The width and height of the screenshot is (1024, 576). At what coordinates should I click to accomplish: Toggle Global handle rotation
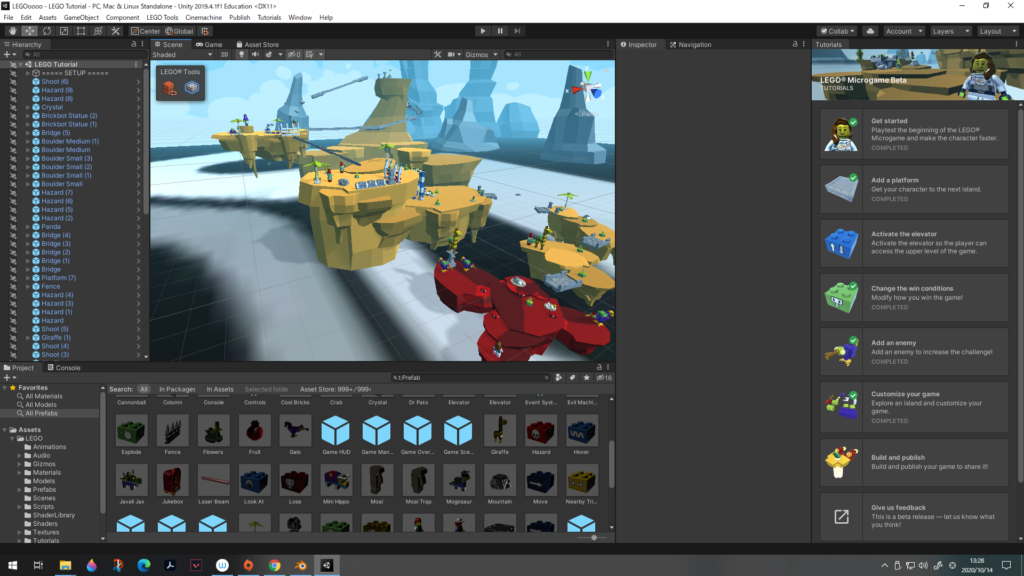pos(180,31)
